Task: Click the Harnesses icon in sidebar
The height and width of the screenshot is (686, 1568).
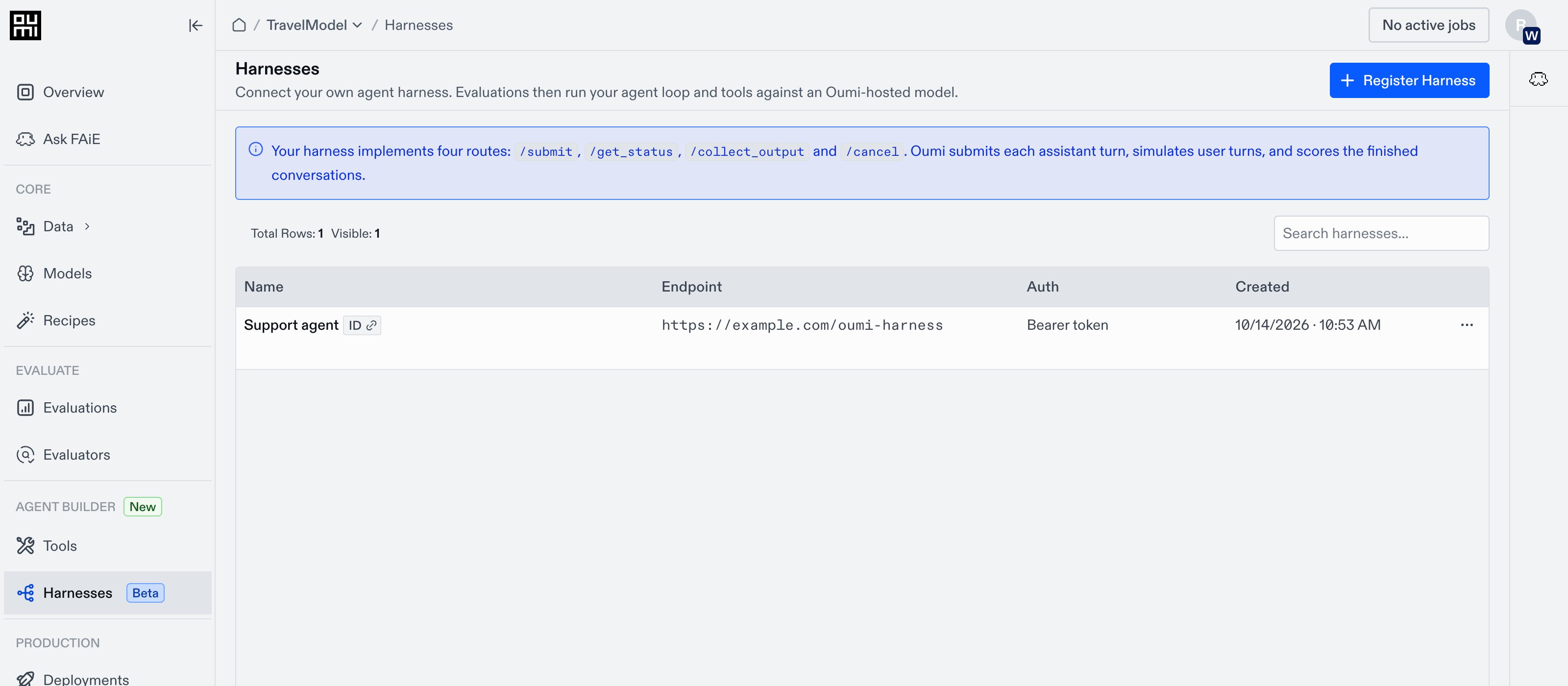Action: (25, 593)
